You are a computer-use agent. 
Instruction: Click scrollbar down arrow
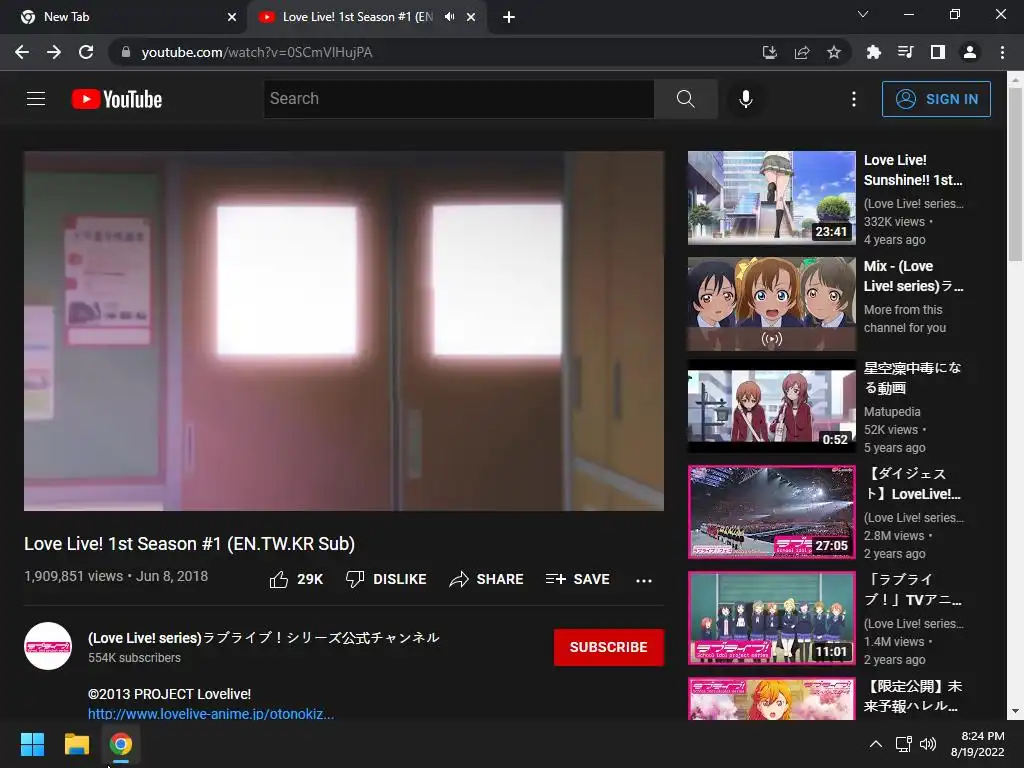click(1015, 711)
